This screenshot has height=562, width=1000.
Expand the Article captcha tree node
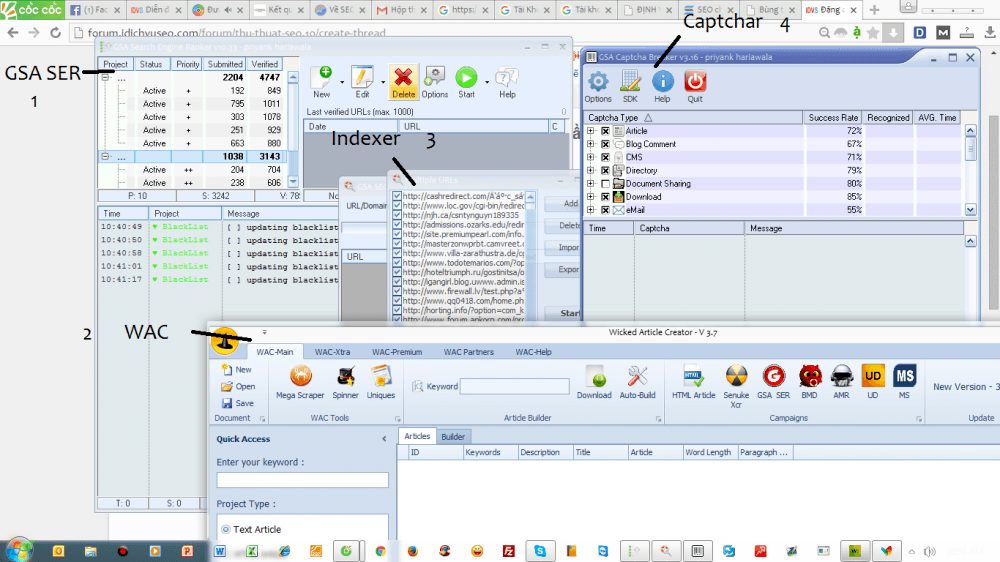tap(591, 131)
